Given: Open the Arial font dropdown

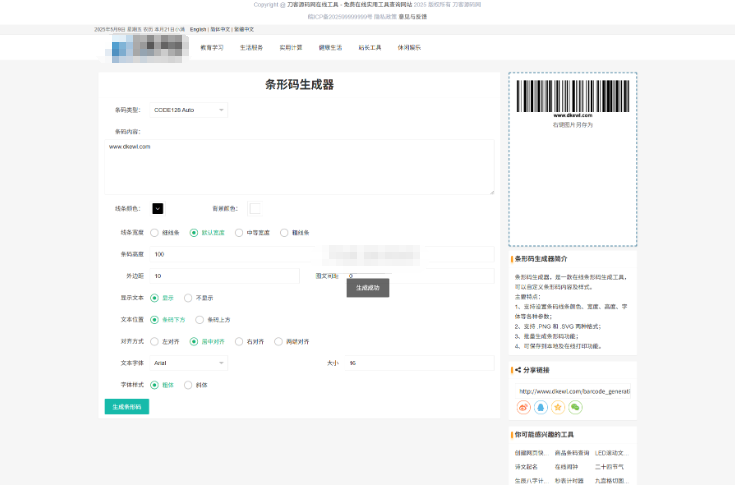Looking at the screenshot, I should coord(188,363).
